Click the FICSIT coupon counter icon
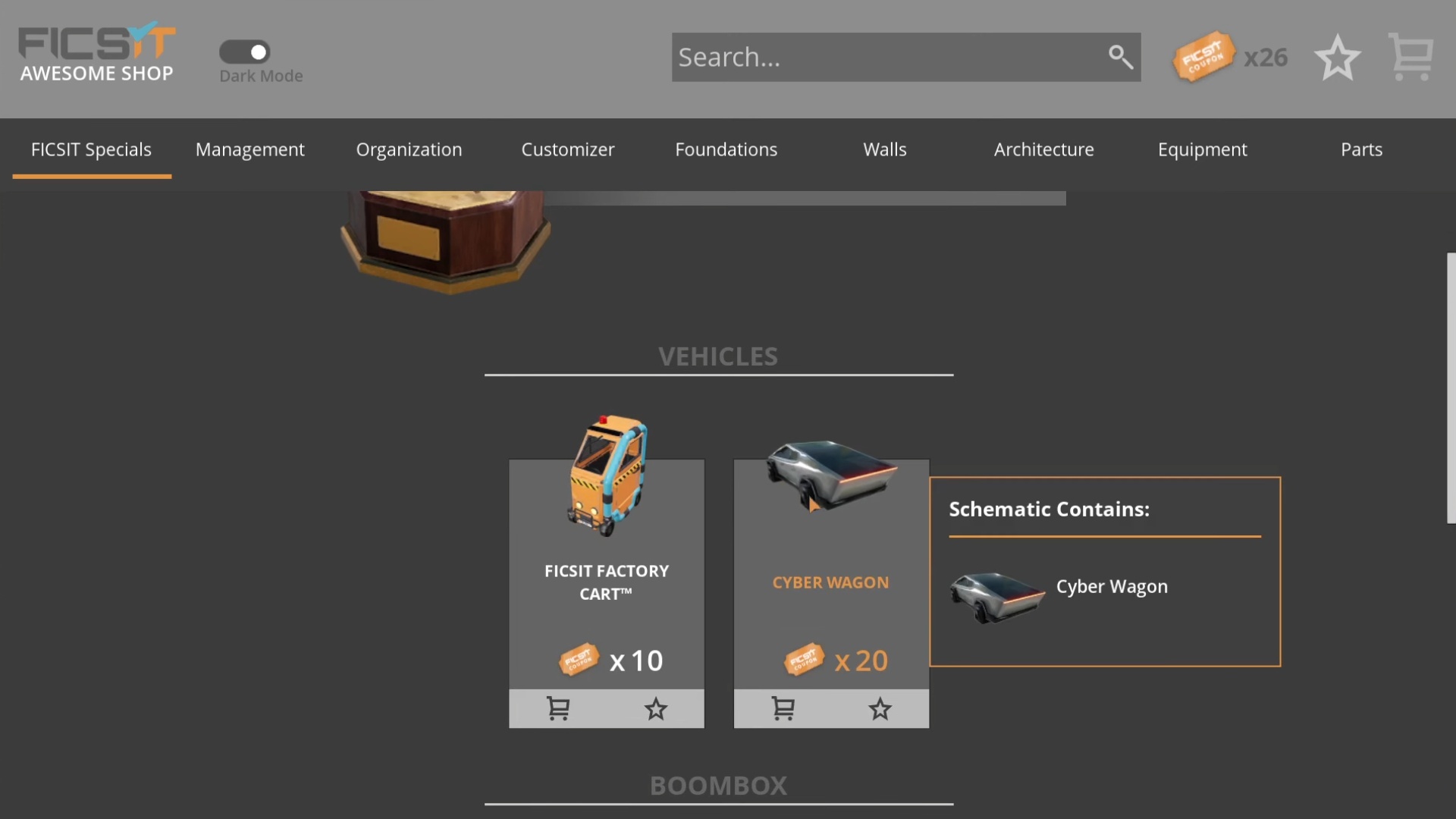The image size is (1456, 819). [x=1205, y=57]
